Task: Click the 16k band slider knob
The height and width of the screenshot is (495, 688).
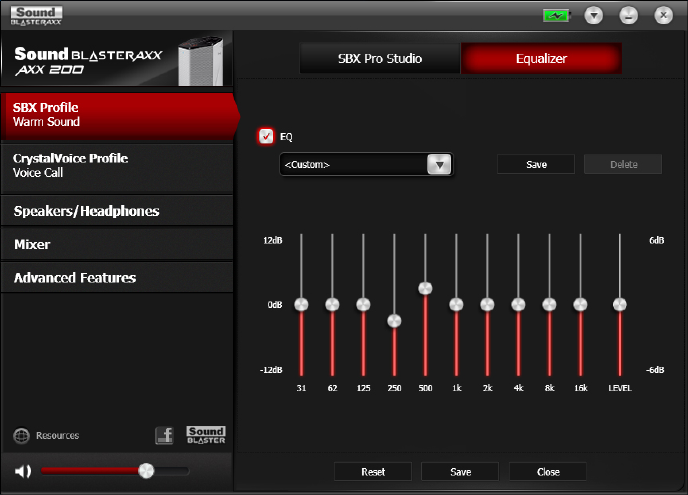Action: (x=580, y=305)
